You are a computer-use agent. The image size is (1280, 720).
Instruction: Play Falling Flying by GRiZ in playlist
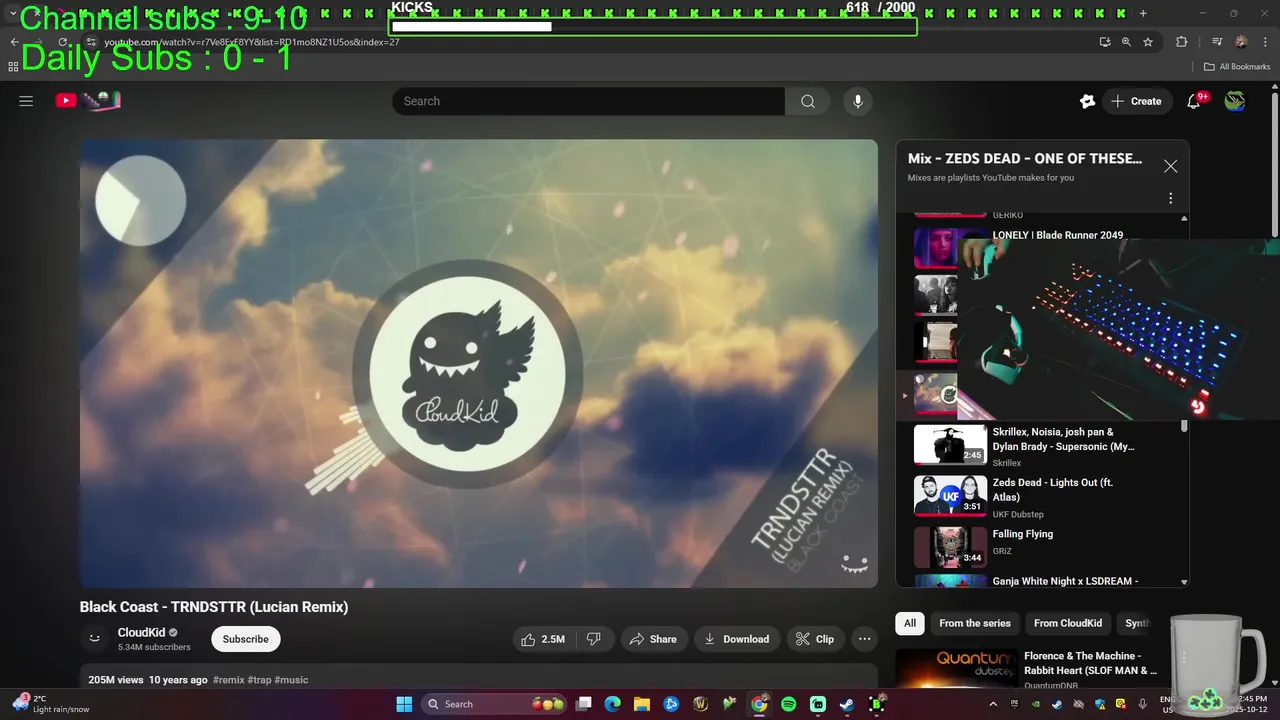coord(950,547)
